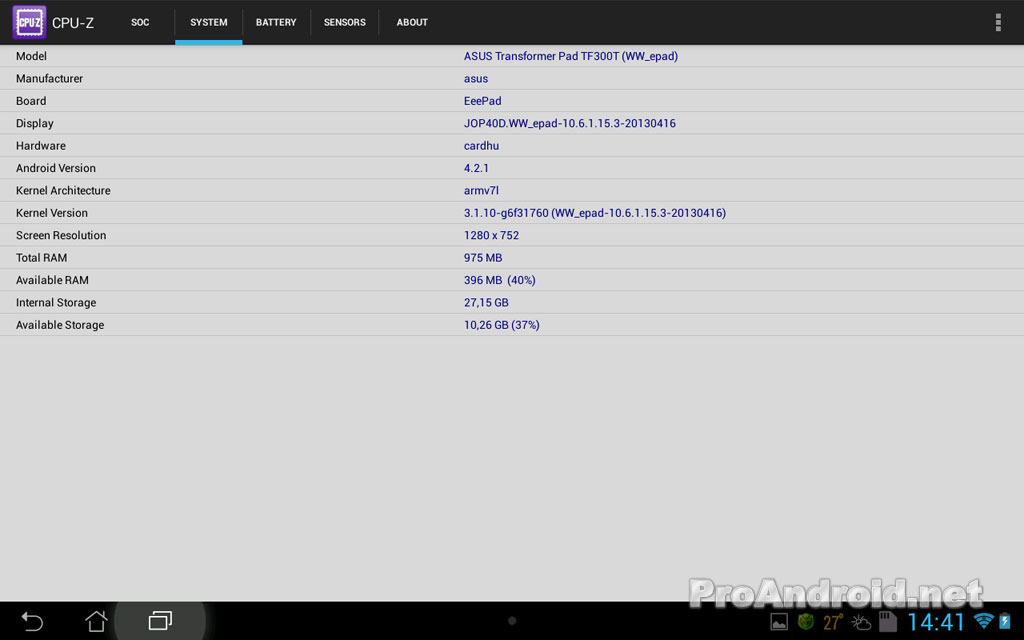
Task: Tap the CPU-Z title text
Action: pos(72,23)
